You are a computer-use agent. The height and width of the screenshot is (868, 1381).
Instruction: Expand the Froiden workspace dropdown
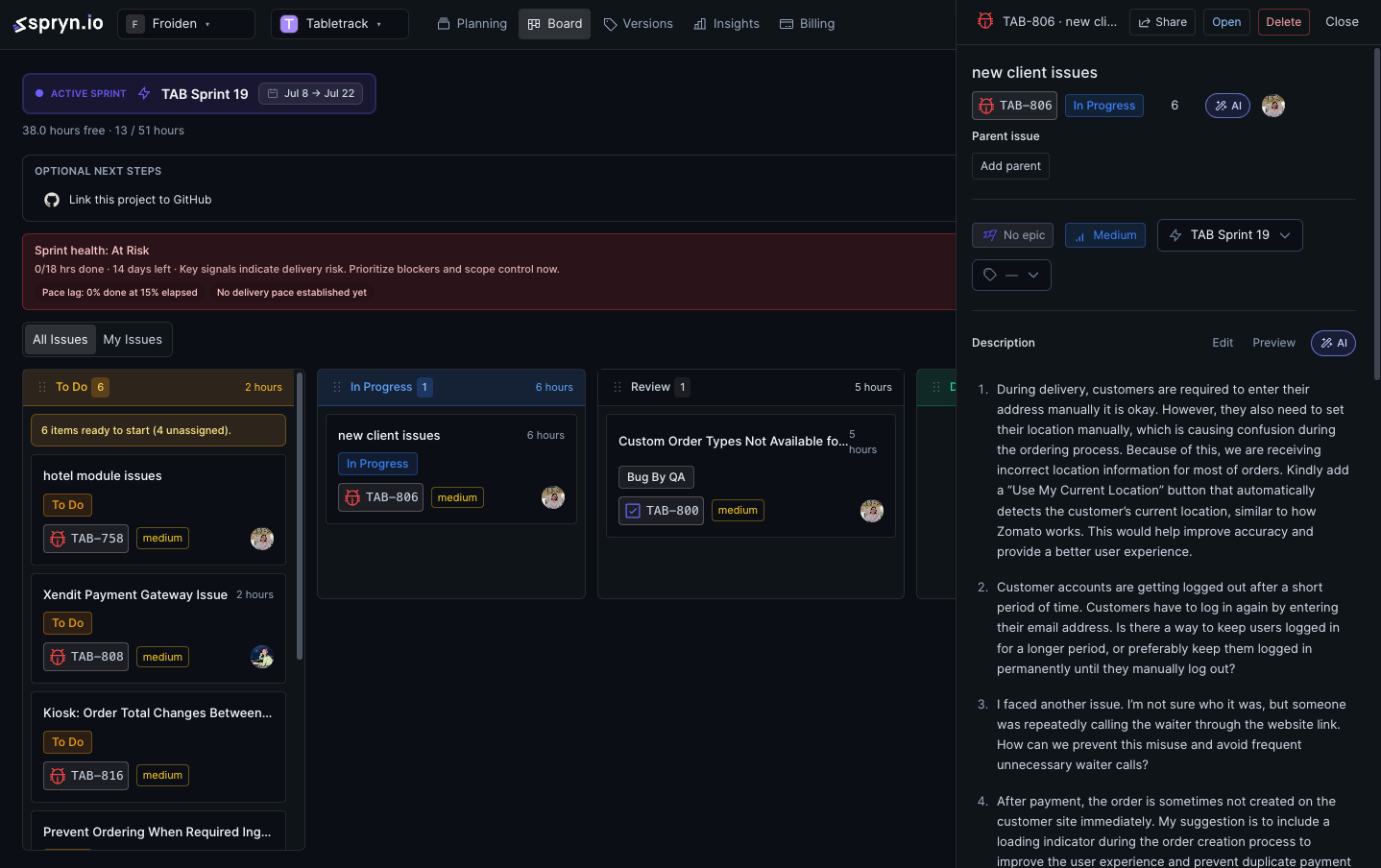coord(186,24)
